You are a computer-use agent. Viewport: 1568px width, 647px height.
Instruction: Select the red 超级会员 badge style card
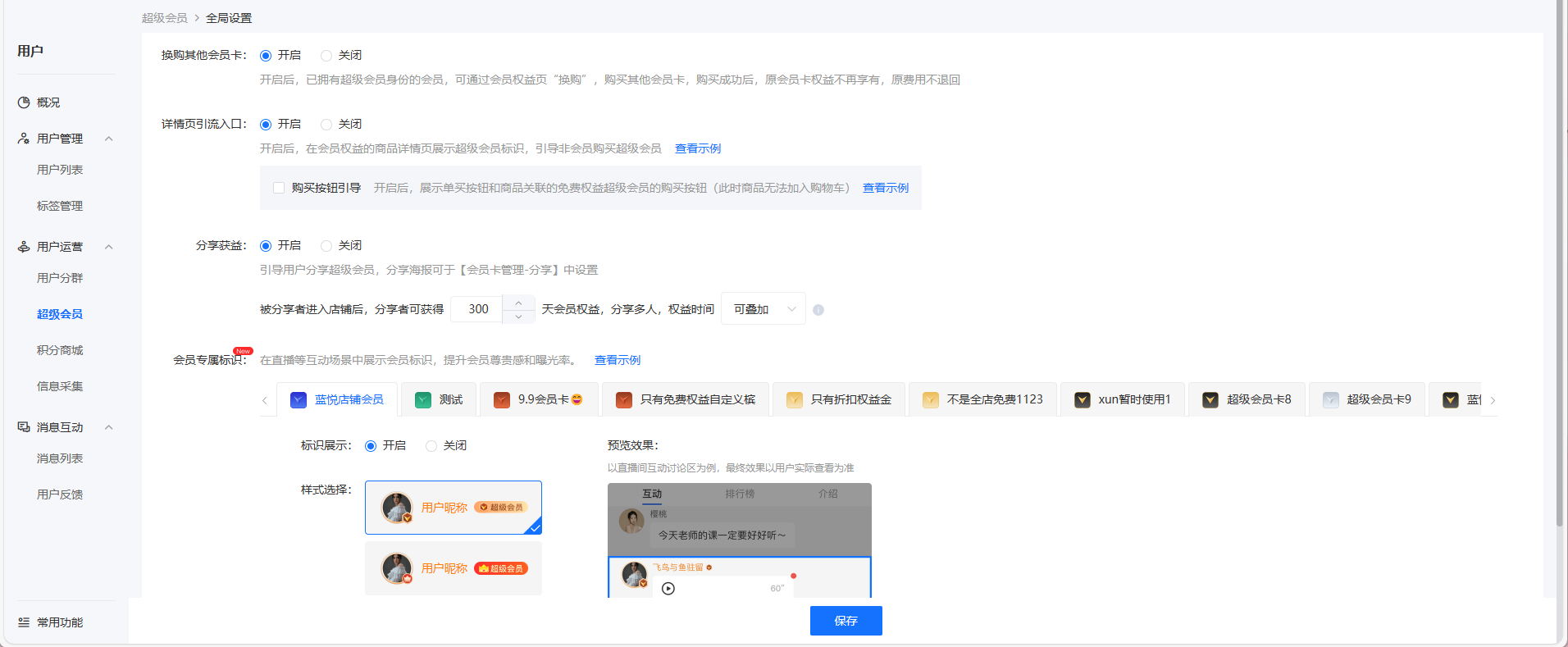(454, 568)
